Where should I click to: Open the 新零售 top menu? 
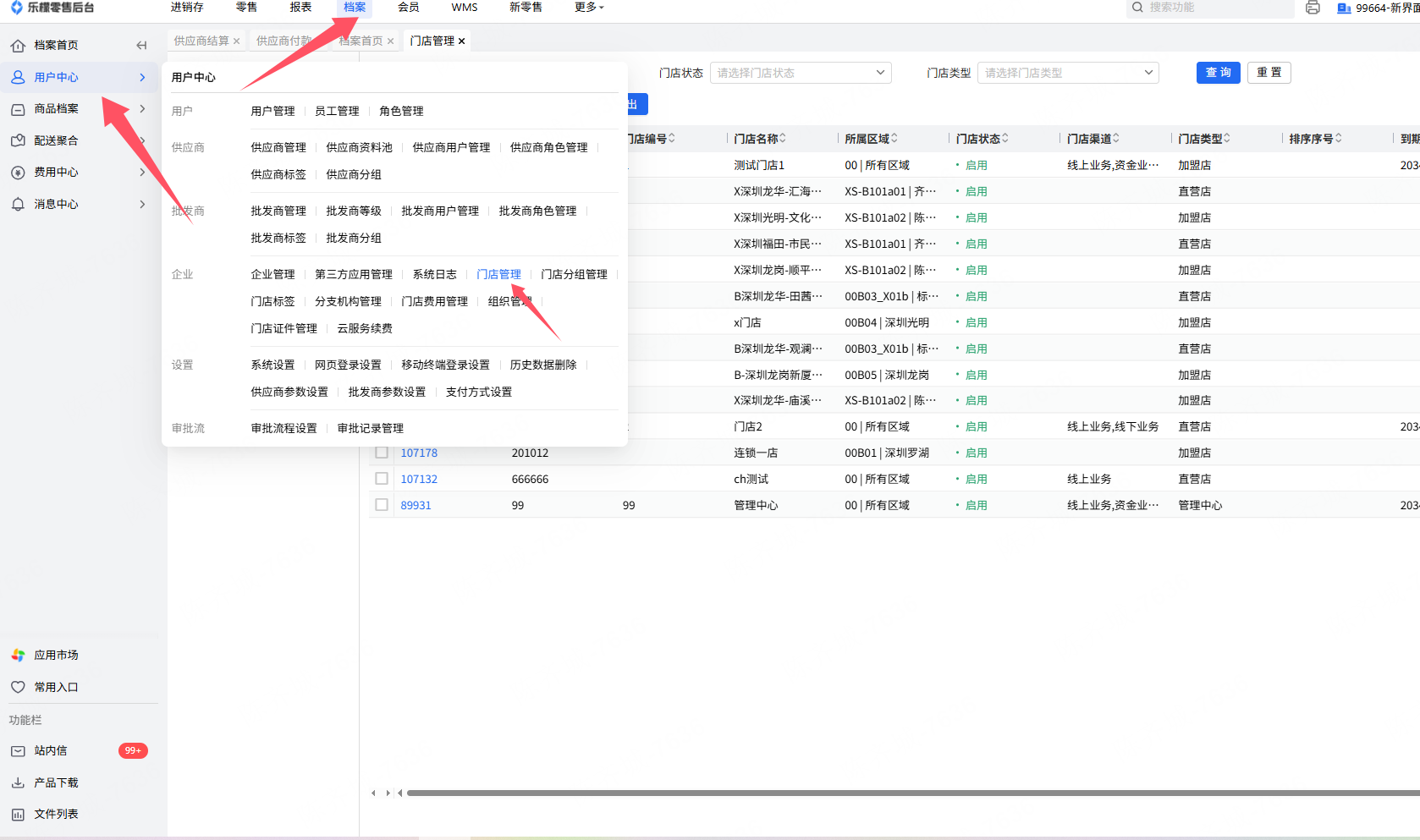tap(526, 8)
